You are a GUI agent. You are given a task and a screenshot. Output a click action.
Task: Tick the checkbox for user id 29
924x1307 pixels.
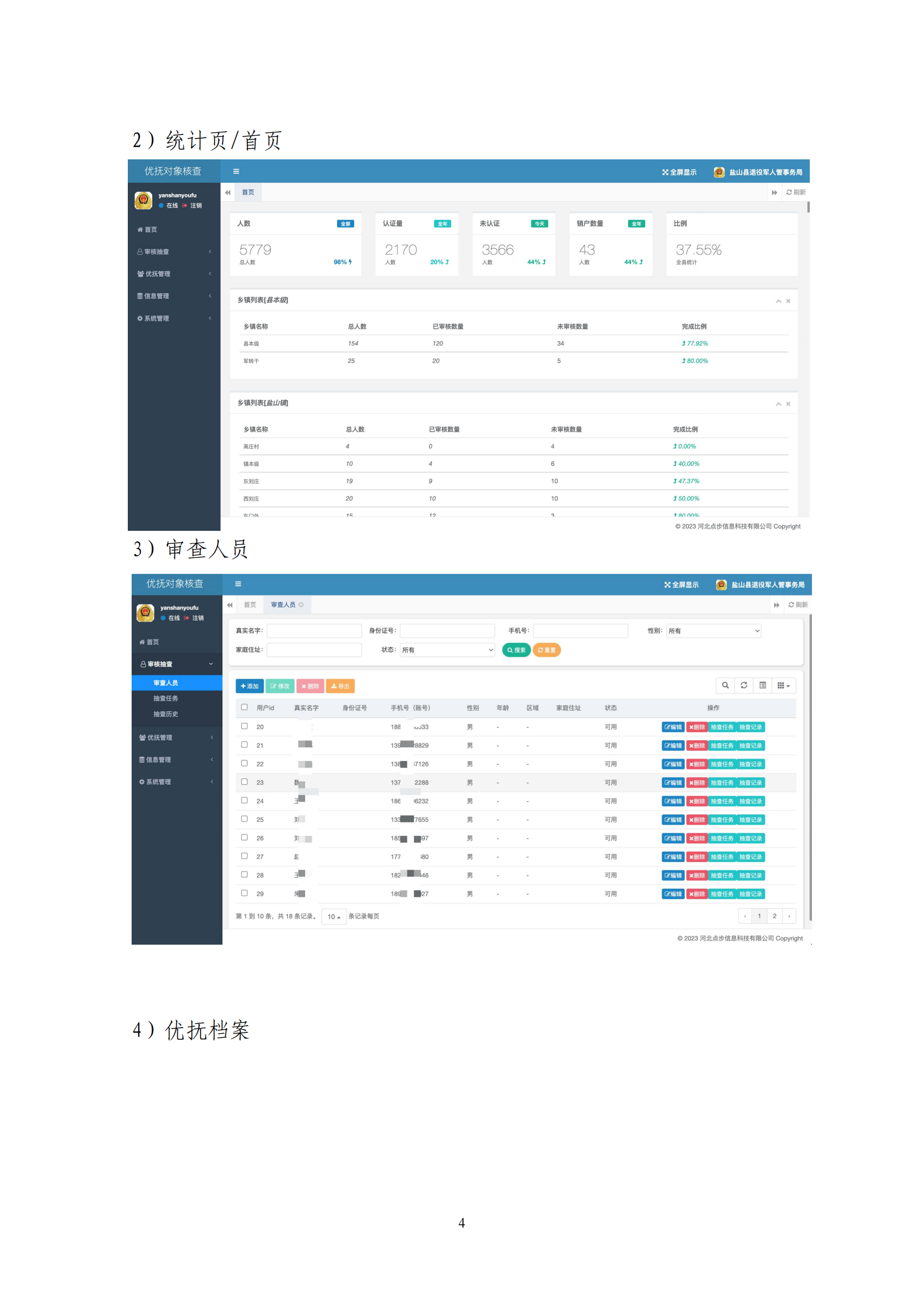(244, 893)
